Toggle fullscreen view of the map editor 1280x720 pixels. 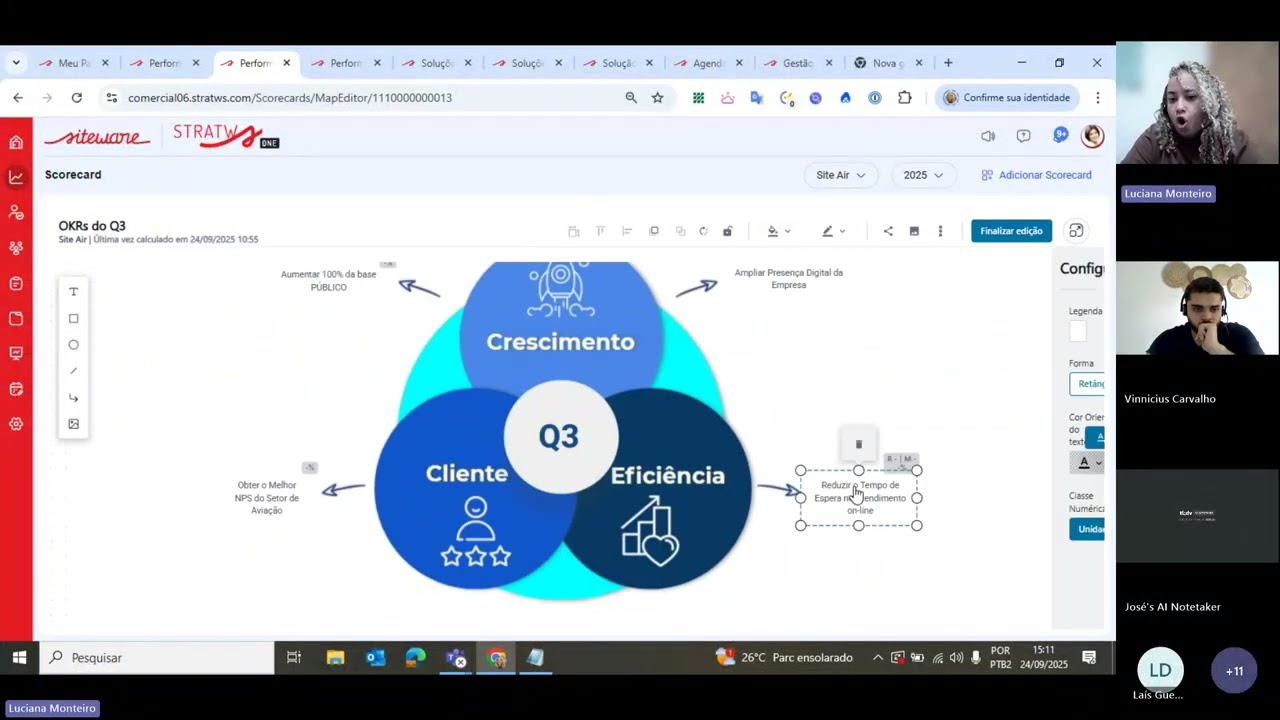click(1076, 231)
